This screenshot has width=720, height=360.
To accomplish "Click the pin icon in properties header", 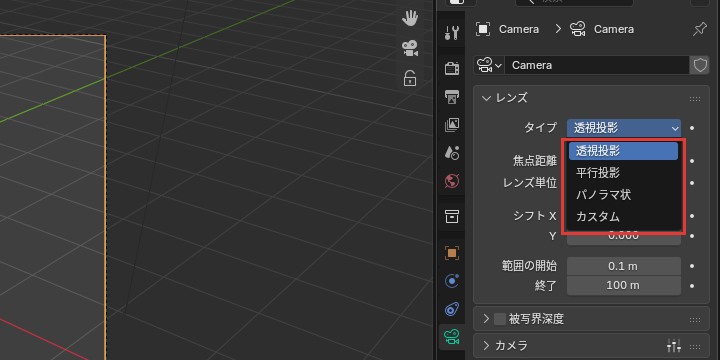I will [699, 29].
